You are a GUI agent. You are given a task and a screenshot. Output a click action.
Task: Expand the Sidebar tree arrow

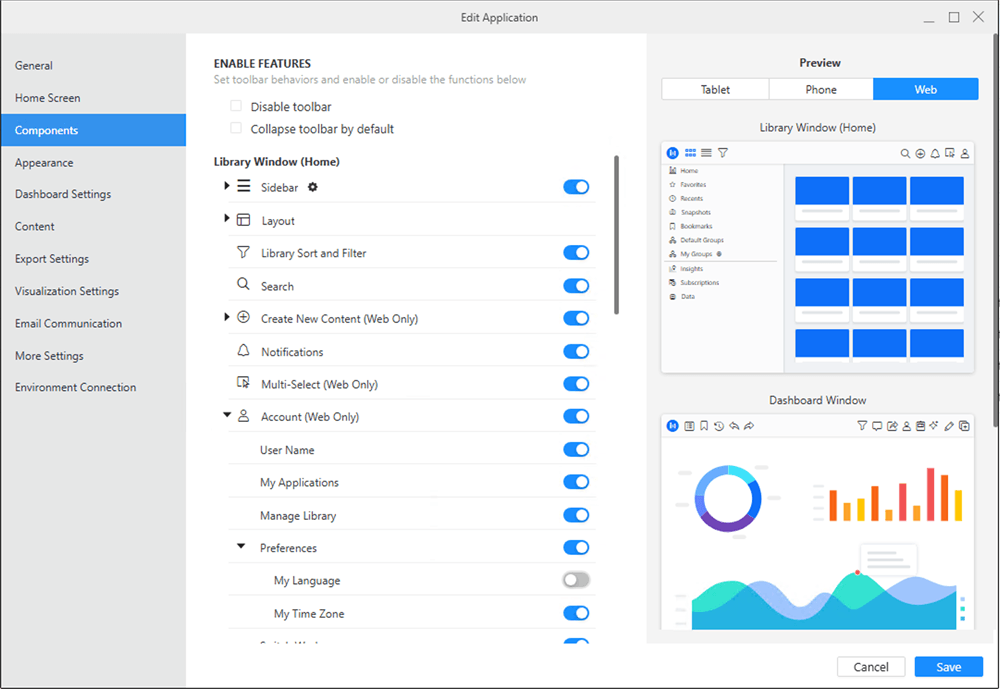[228, 186]
